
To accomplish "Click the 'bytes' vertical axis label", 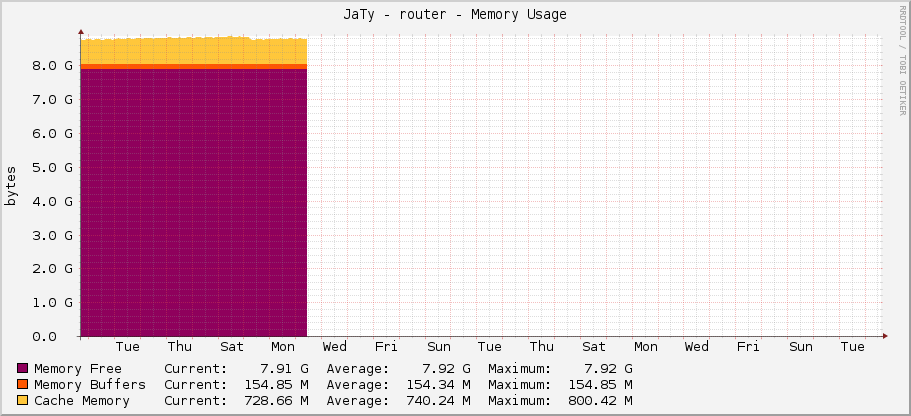I will (x=11, y=186).
